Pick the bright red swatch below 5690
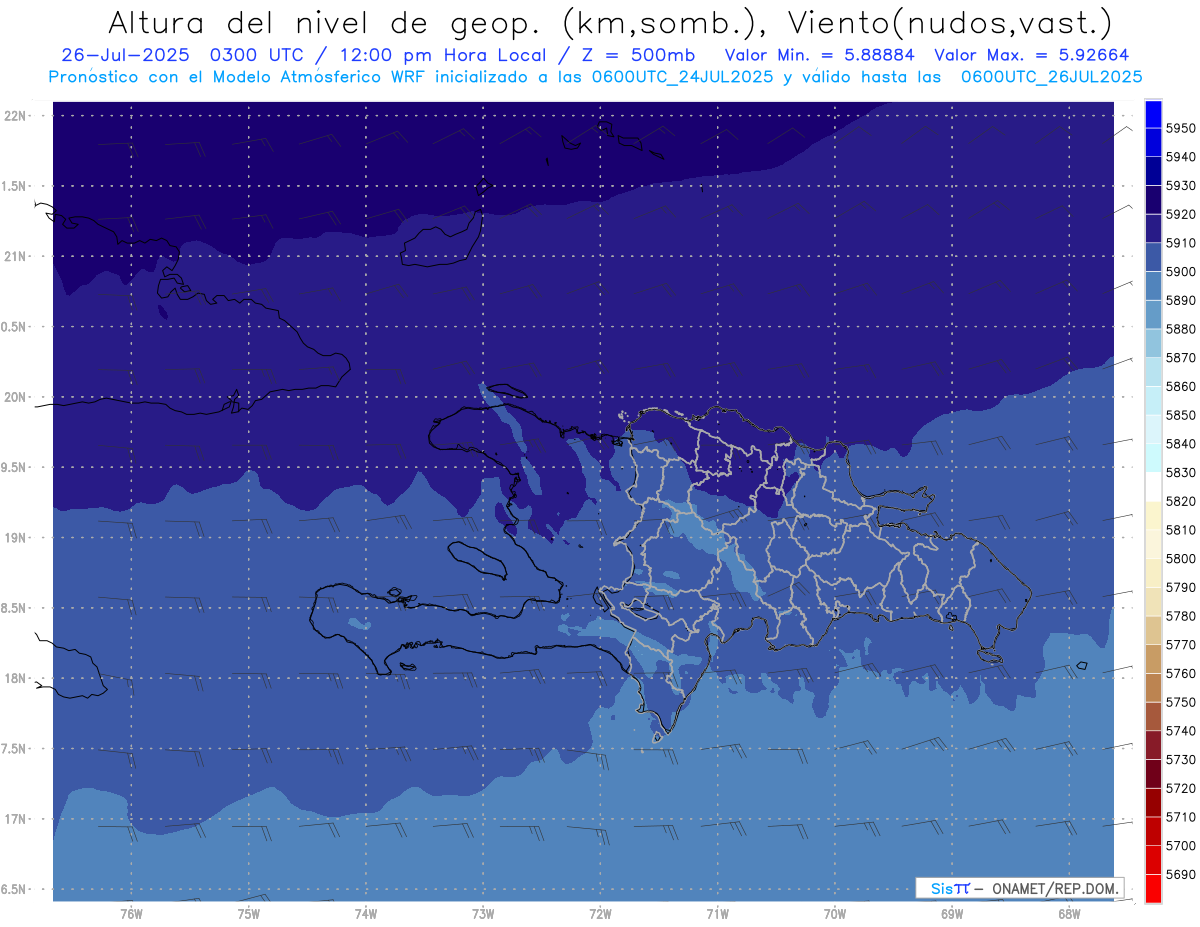 1153,889
